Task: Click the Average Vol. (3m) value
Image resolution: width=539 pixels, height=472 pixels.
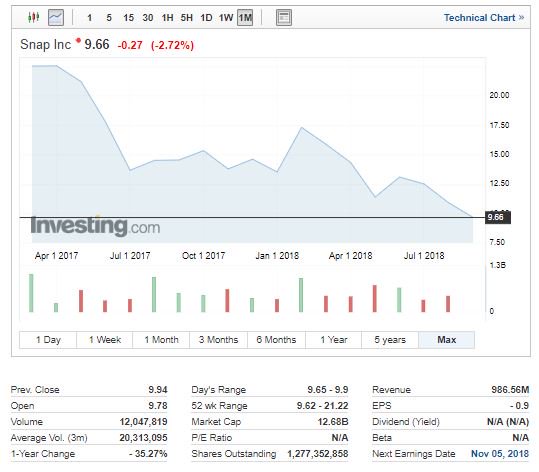Action: click(143, 438)
